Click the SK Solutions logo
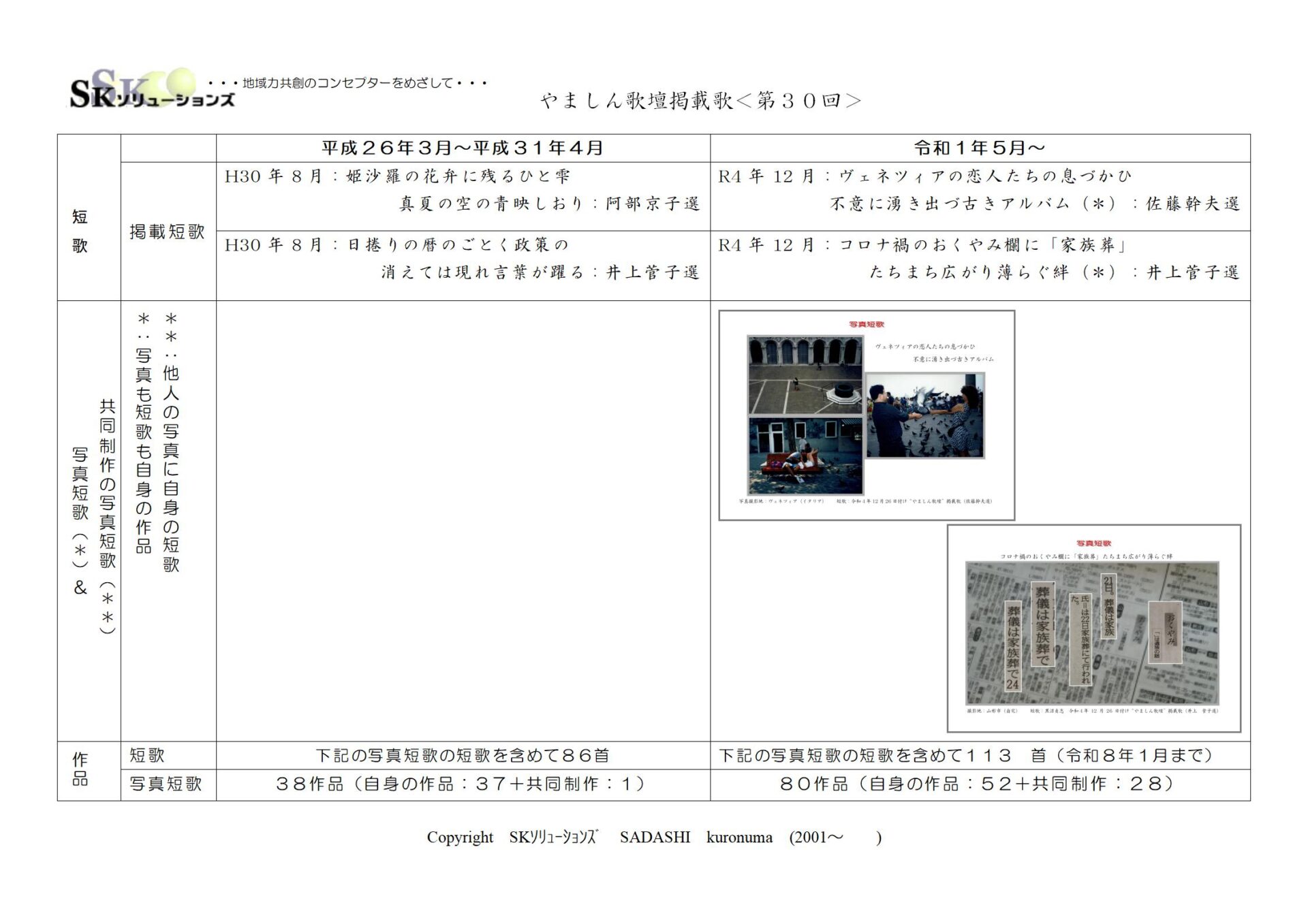 [x=151, y=91]
